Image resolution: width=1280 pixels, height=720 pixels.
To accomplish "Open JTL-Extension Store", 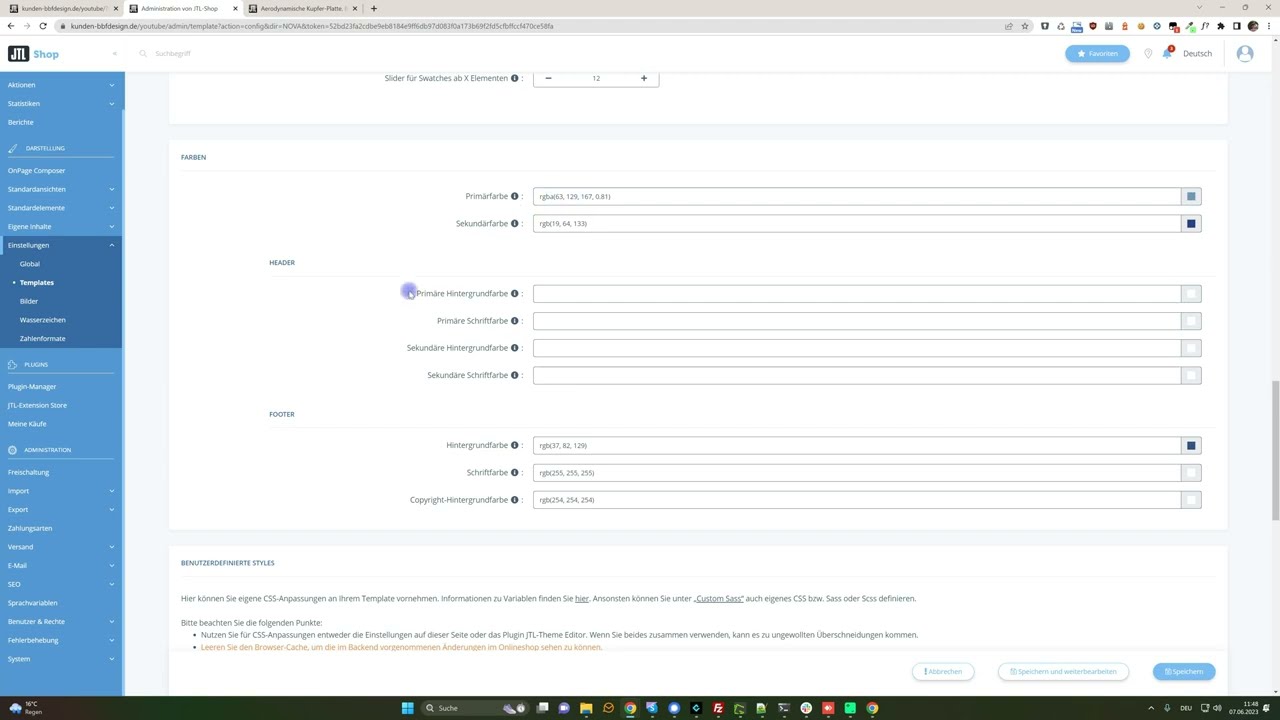I will point(37,405).
